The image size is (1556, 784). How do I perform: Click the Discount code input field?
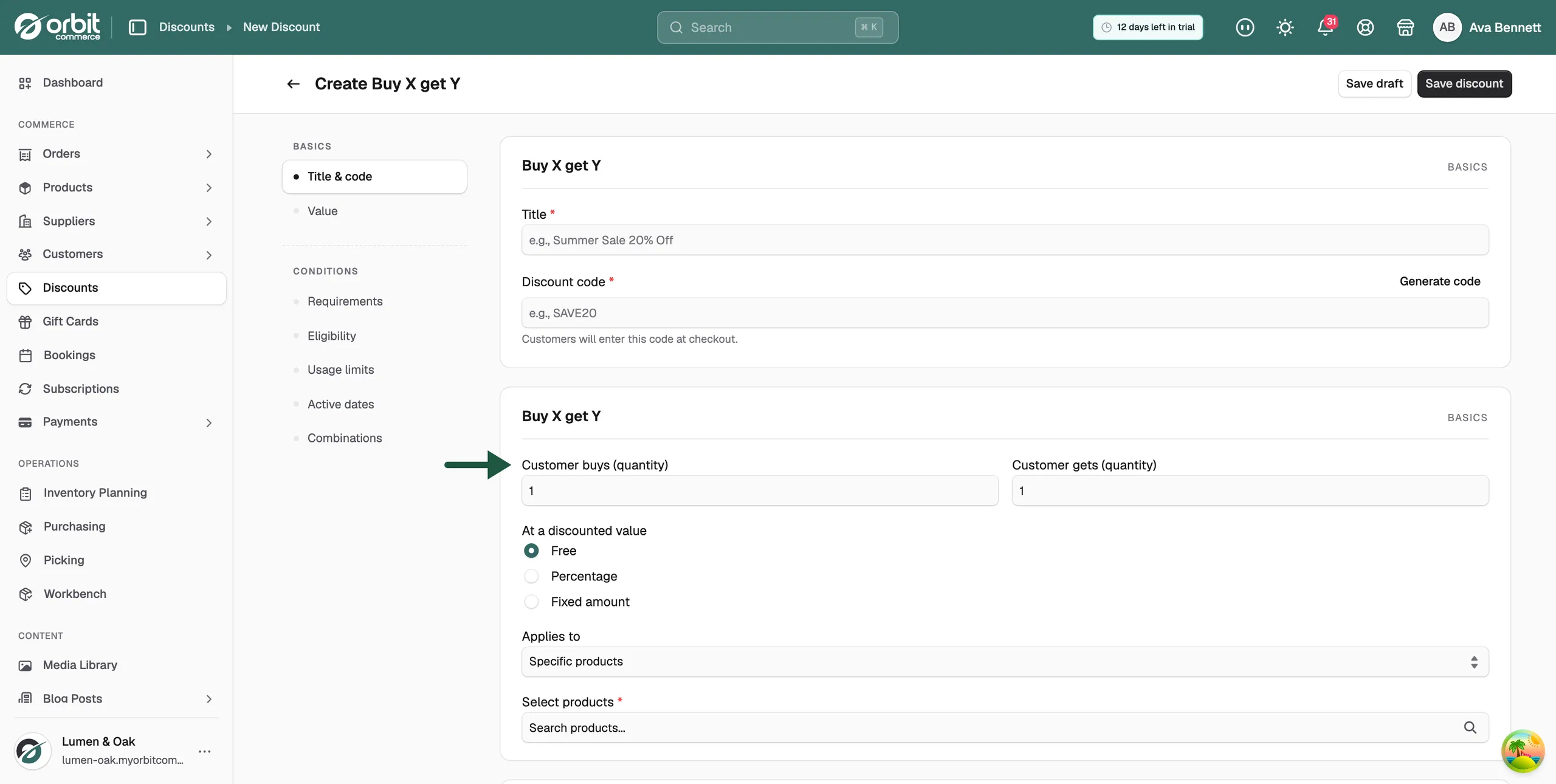point(1005,313)
